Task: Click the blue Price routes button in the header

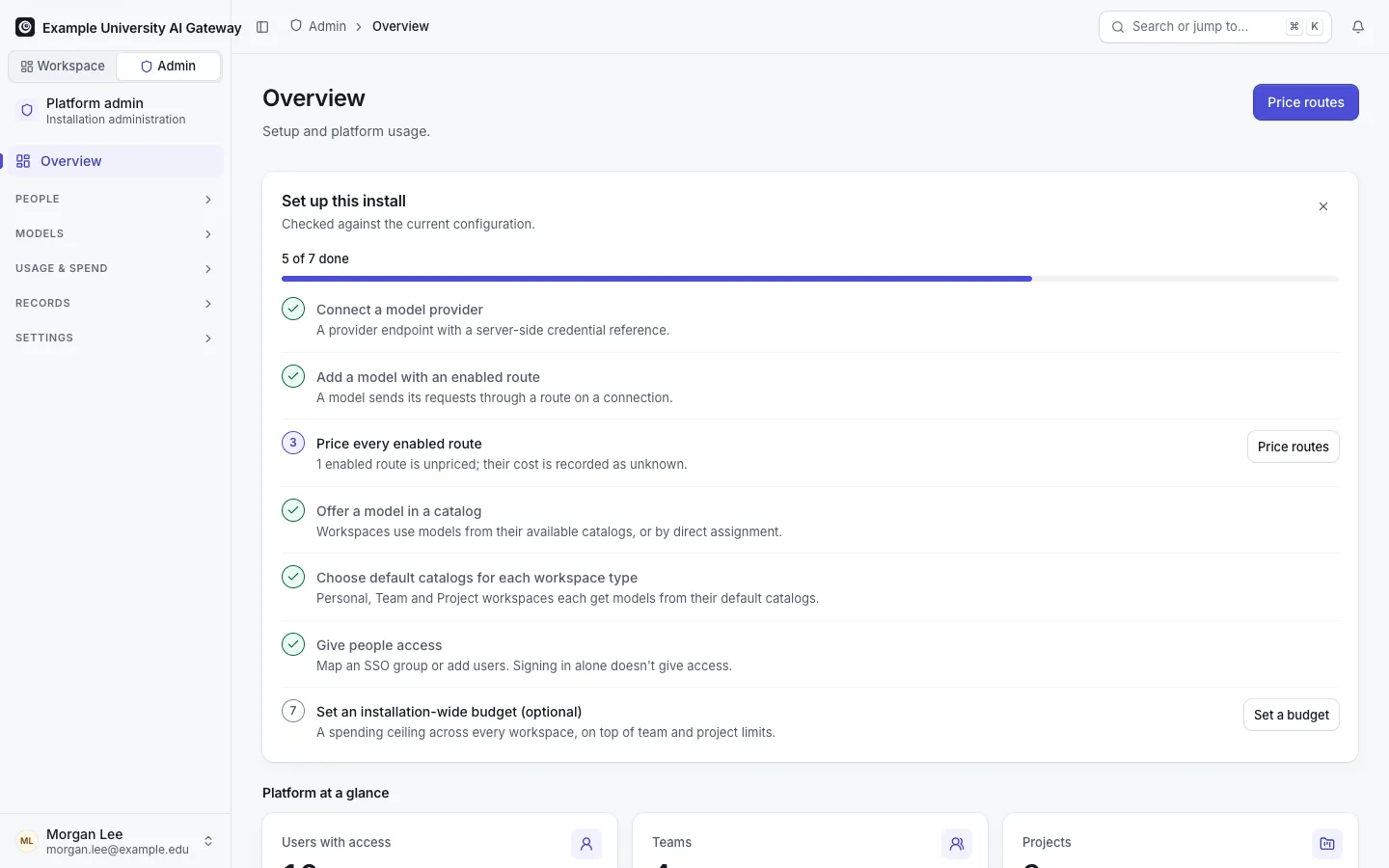Action: [x=1306, y=102]
